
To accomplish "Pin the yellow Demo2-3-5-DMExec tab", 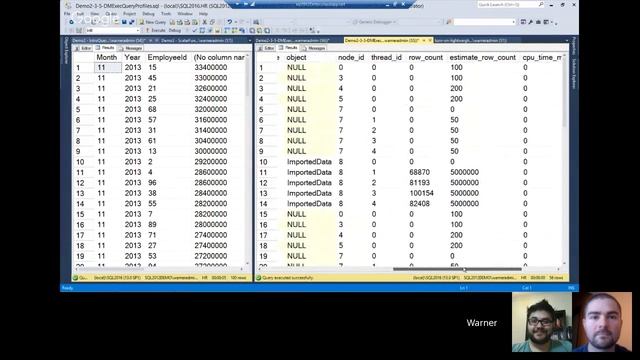I will click(424, 40).
